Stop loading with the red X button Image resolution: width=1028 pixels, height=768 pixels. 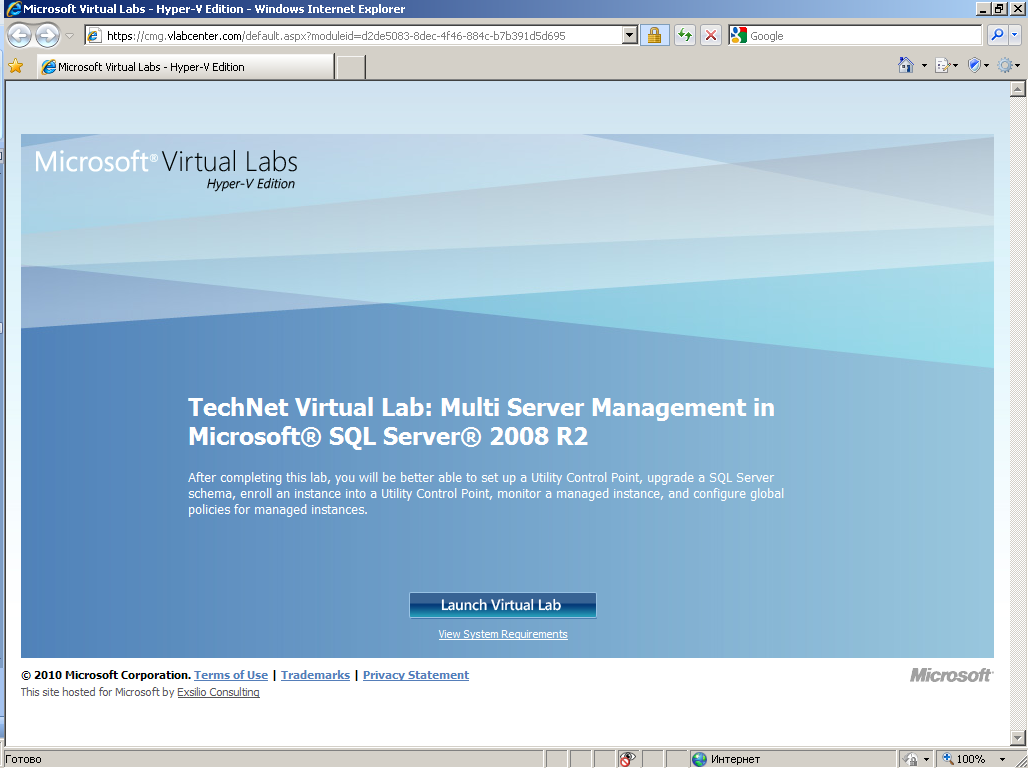(x=711, y=36)
